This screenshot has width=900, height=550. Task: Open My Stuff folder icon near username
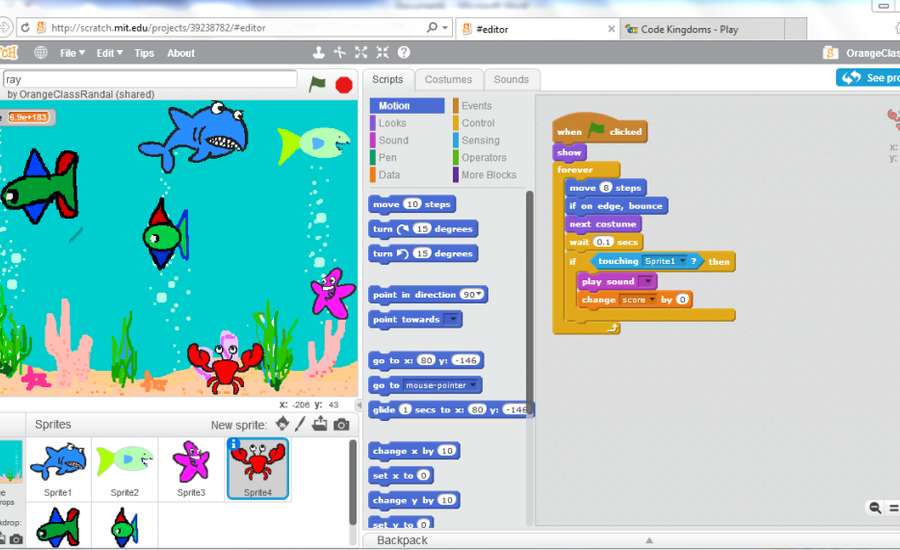click(x=830, y=53)
